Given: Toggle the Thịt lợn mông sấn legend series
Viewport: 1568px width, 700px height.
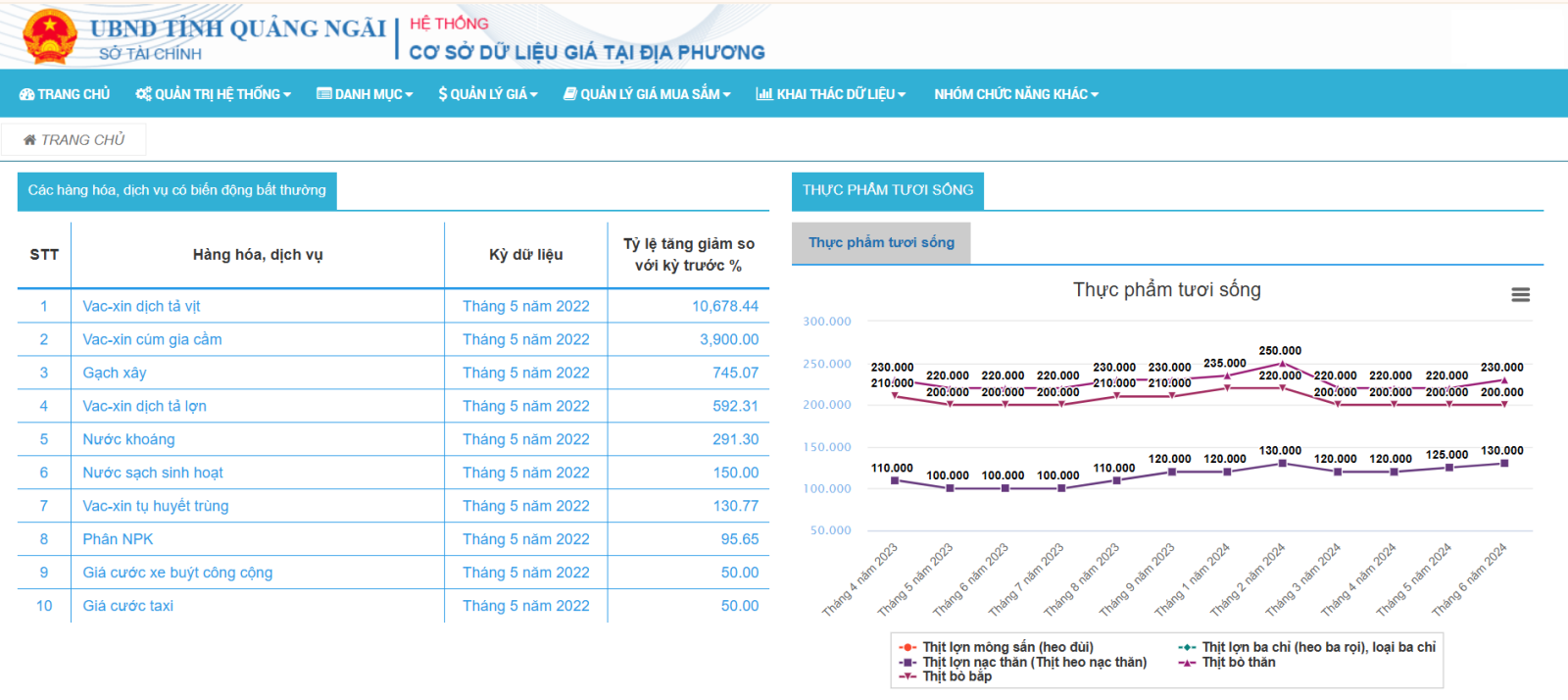Looking at the screenshot, I should point(1008,647).
